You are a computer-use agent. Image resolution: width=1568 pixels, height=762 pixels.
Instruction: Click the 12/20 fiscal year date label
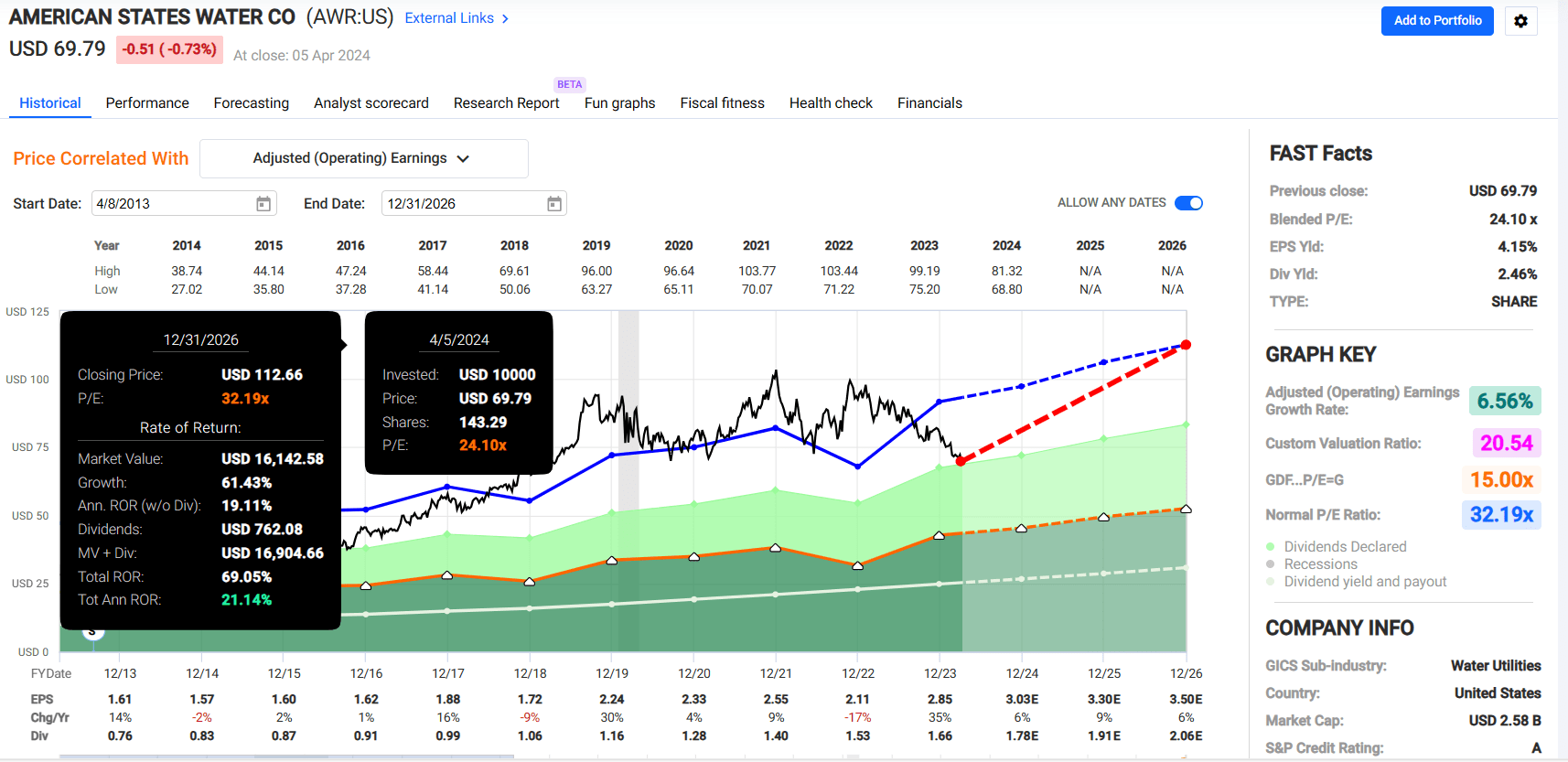[x=694, y=673]
